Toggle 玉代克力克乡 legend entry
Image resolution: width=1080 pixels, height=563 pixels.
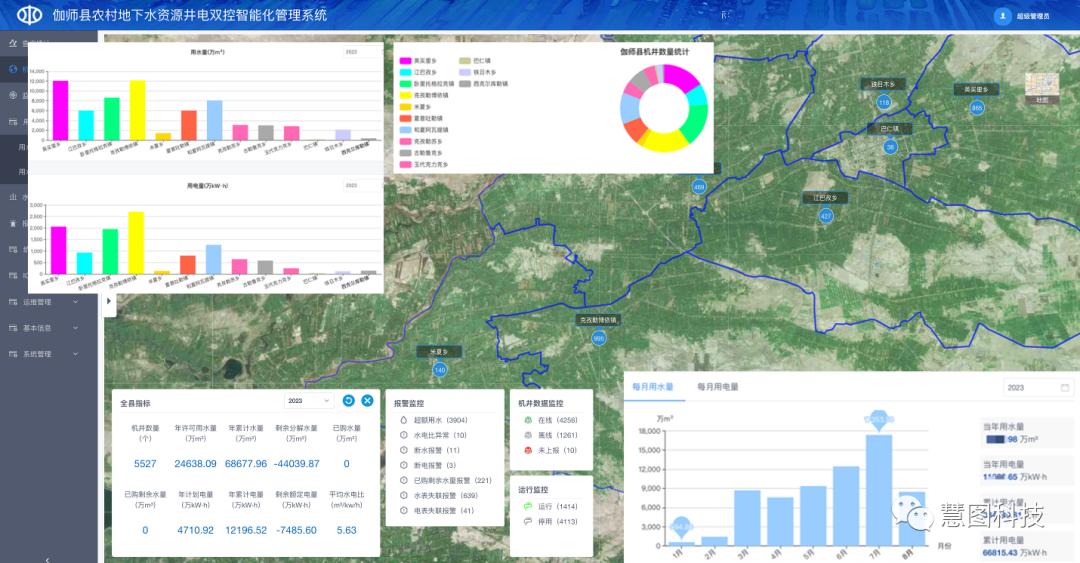[x=424, y=164]
